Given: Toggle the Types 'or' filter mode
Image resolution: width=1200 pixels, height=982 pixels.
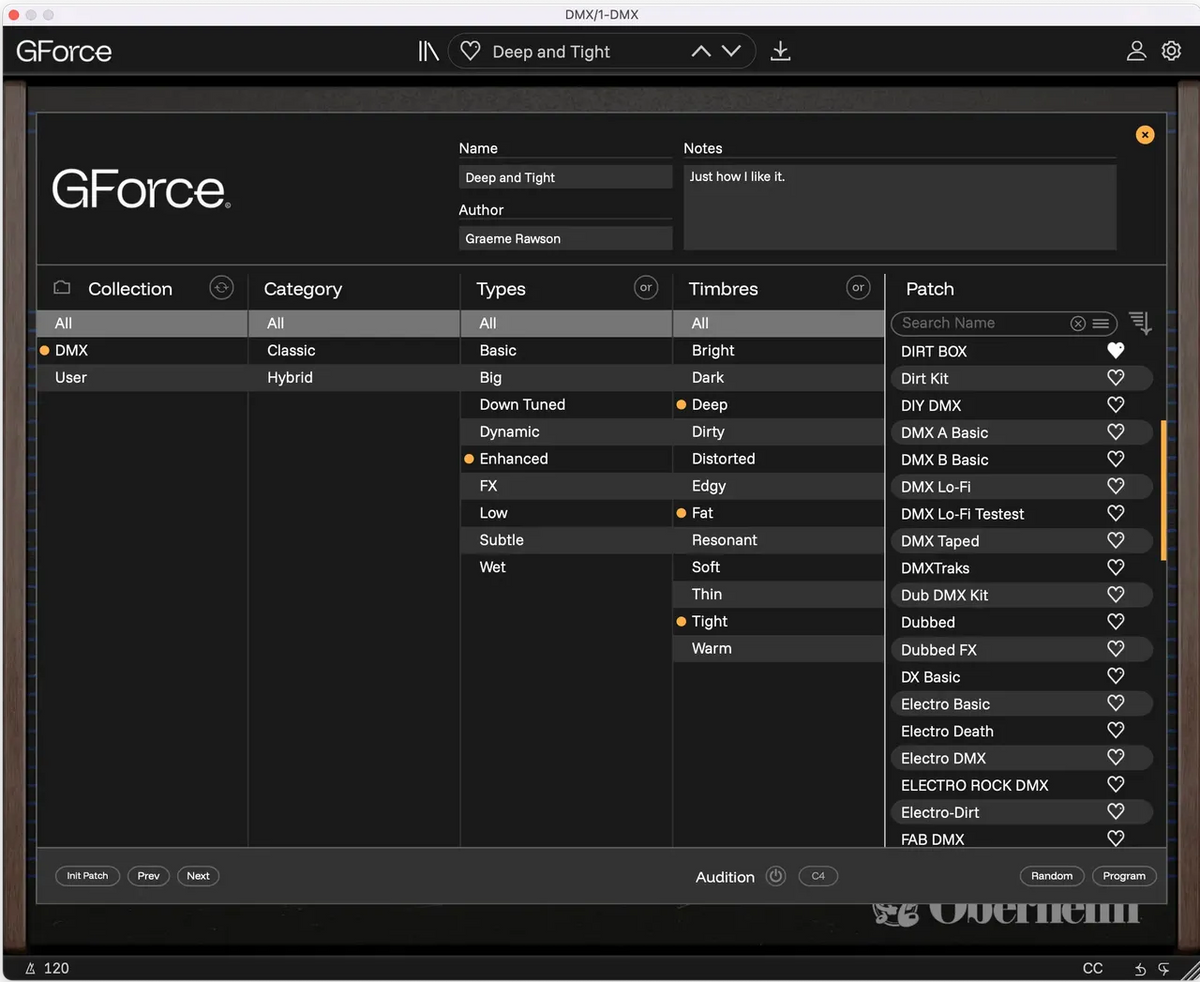Looking at the screenshot, I should click(x=646, y=288).
